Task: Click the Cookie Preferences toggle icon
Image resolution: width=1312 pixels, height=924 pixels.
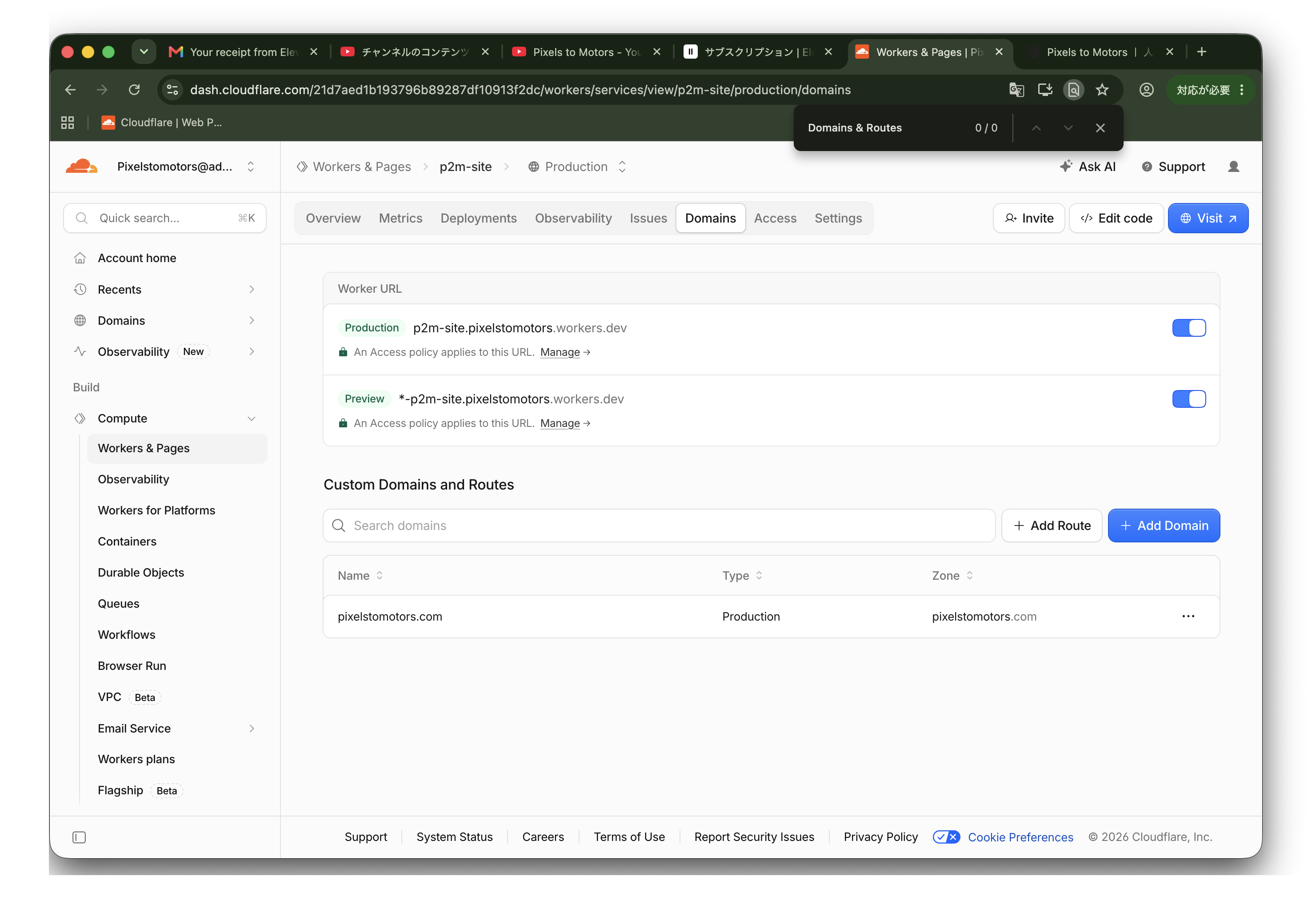Action: pyautogui.click(x=946, y=836)
